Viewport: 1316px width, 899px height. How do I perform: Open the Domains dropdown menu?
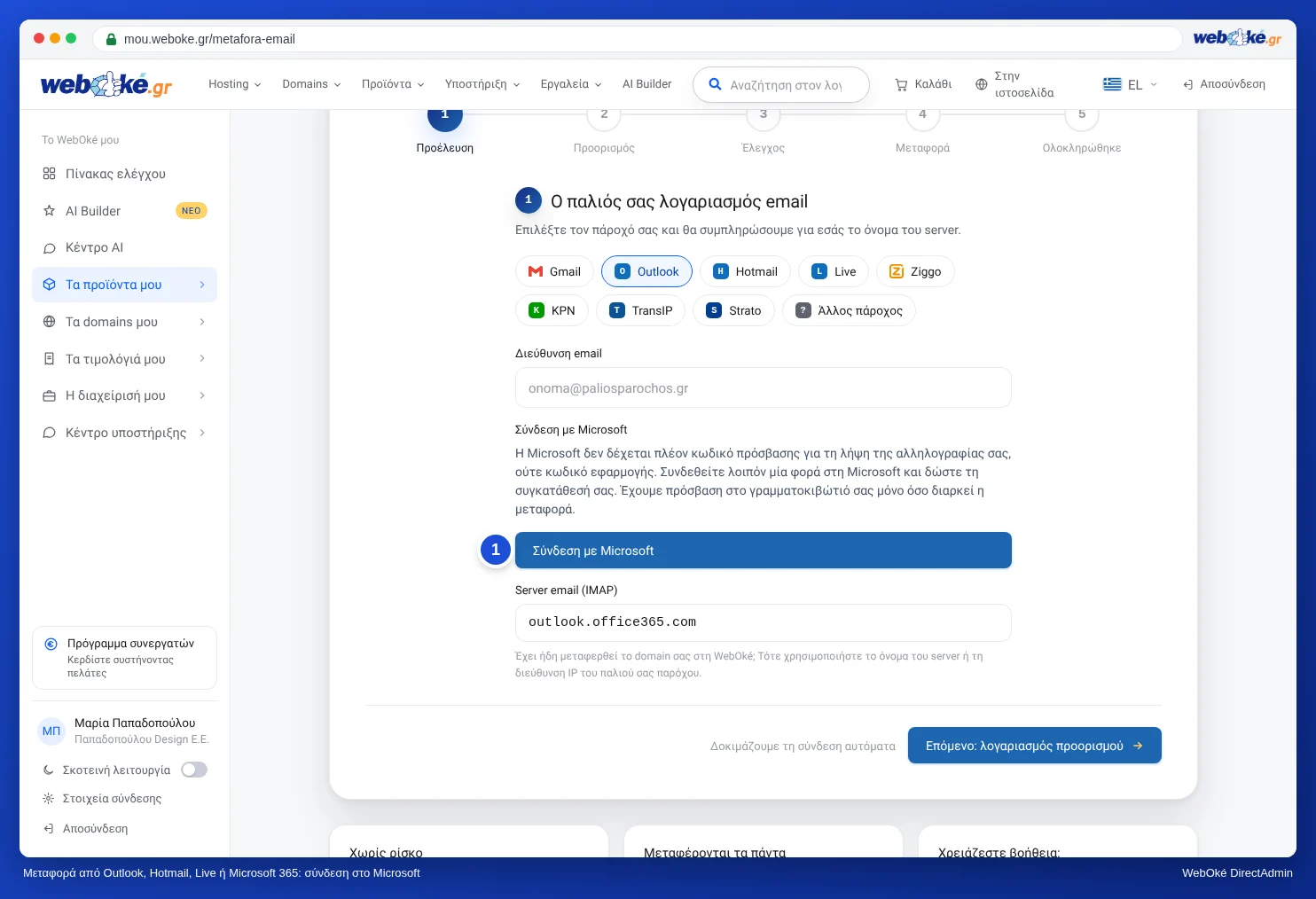(311, 84)
